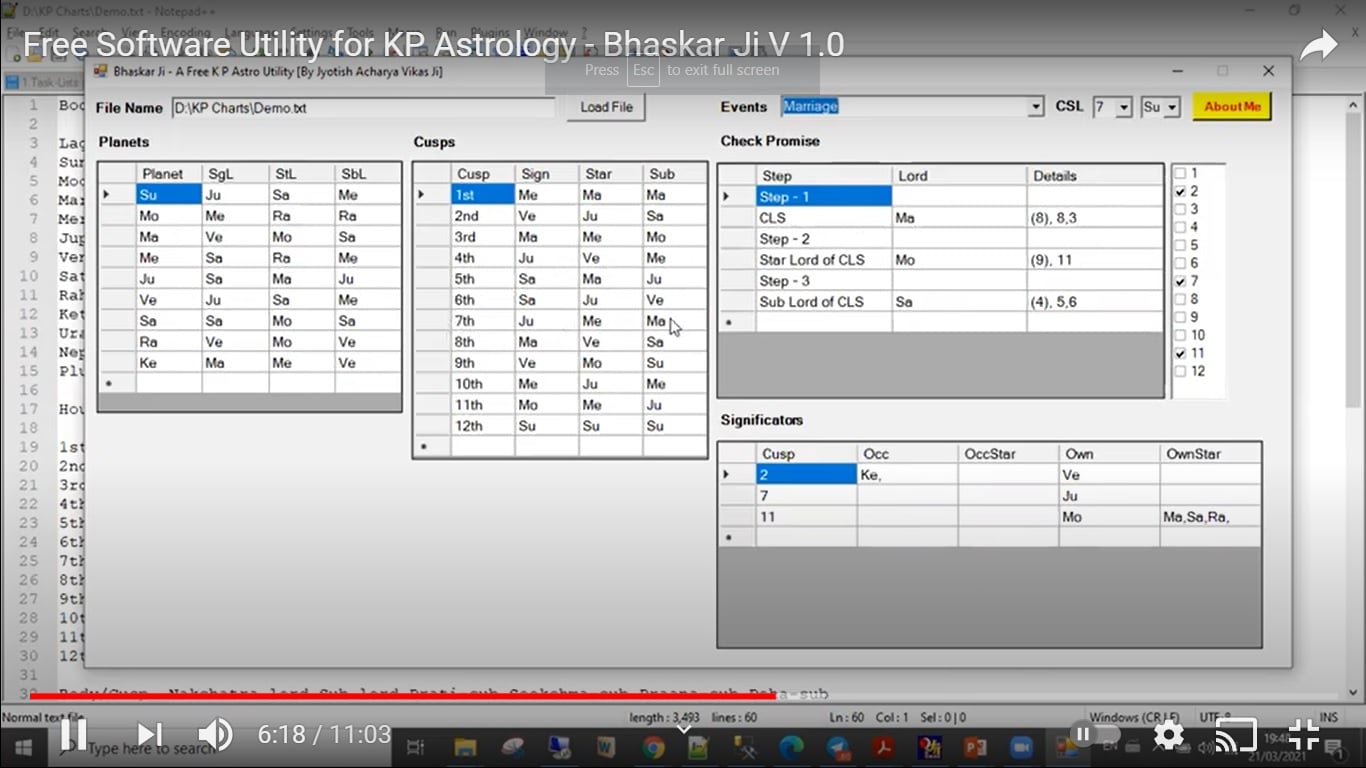1366x768 pixels.
Task: Click the File Name path field
Action: click(363, 108)
